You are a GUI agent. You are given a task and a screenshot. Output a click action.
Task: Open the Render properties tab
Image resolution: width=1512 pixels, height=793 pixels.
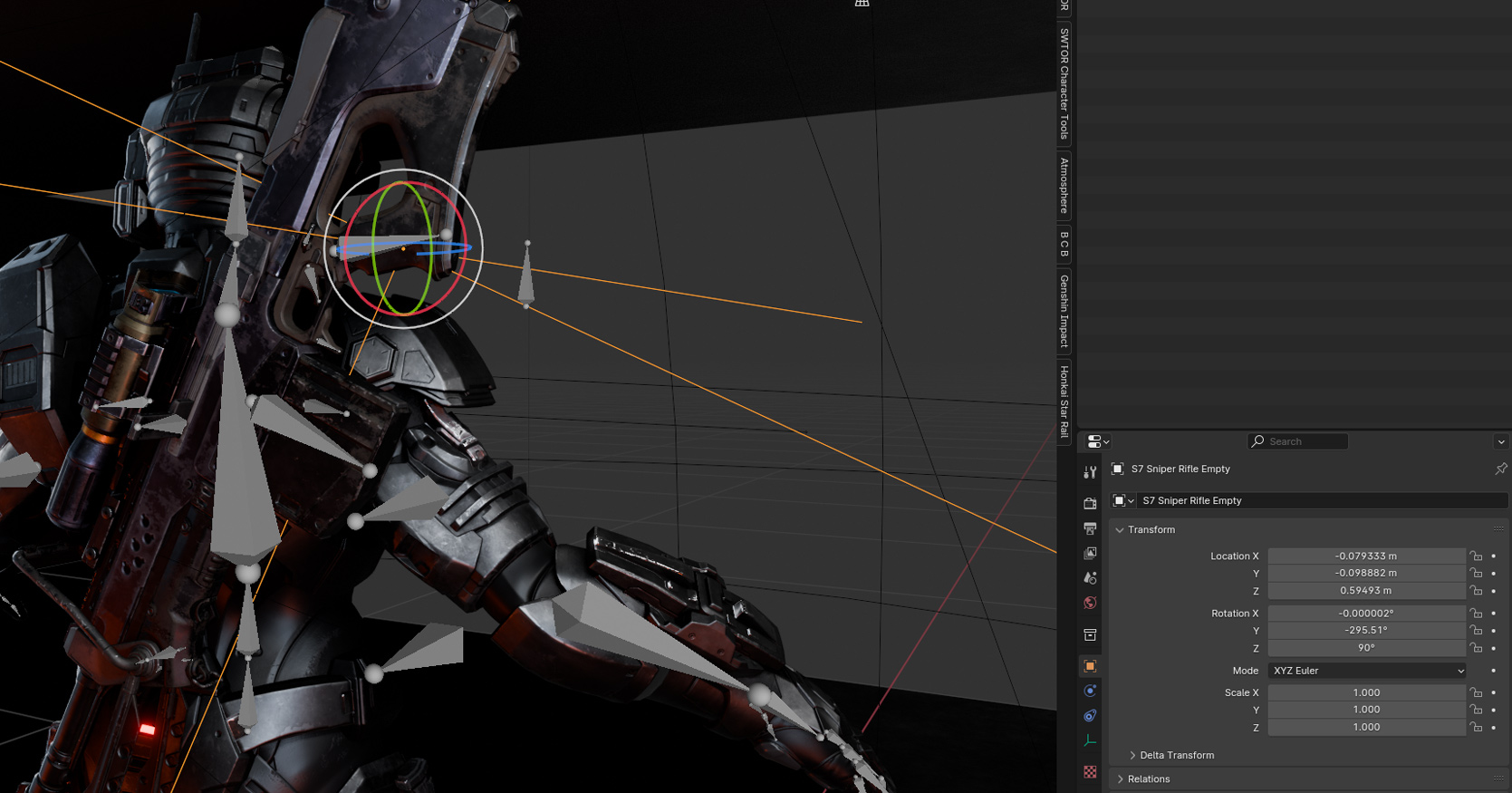(1090, 503)
